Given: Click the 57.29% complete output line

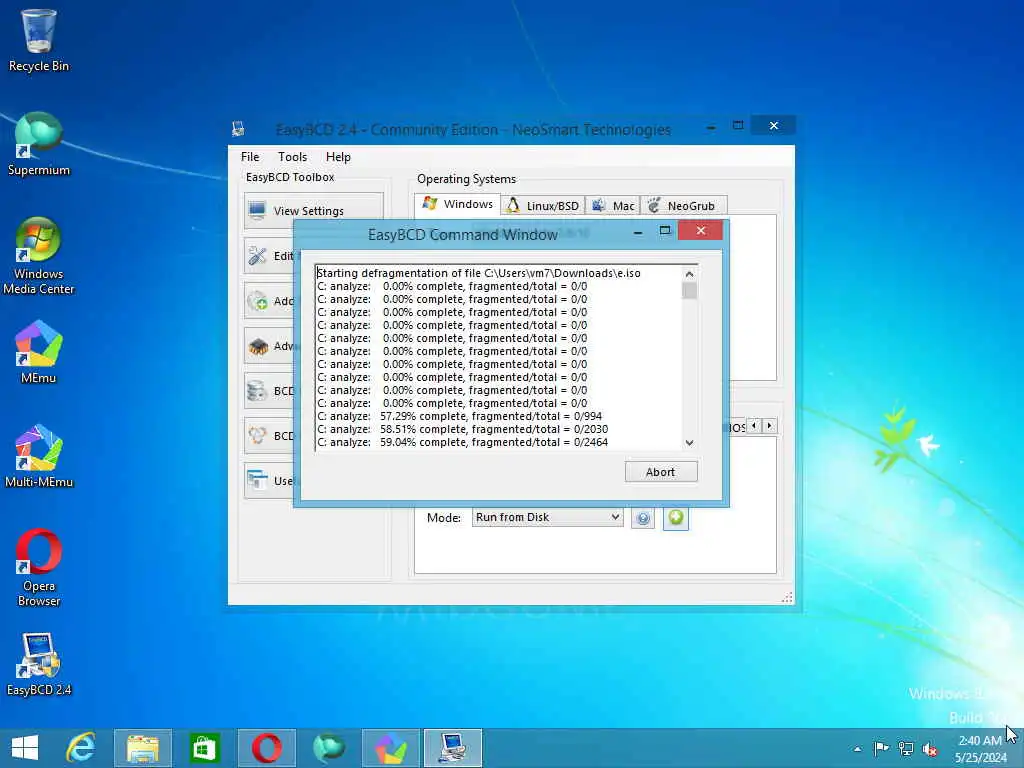Looking at the screenshot, I should (x=460, y=416).
